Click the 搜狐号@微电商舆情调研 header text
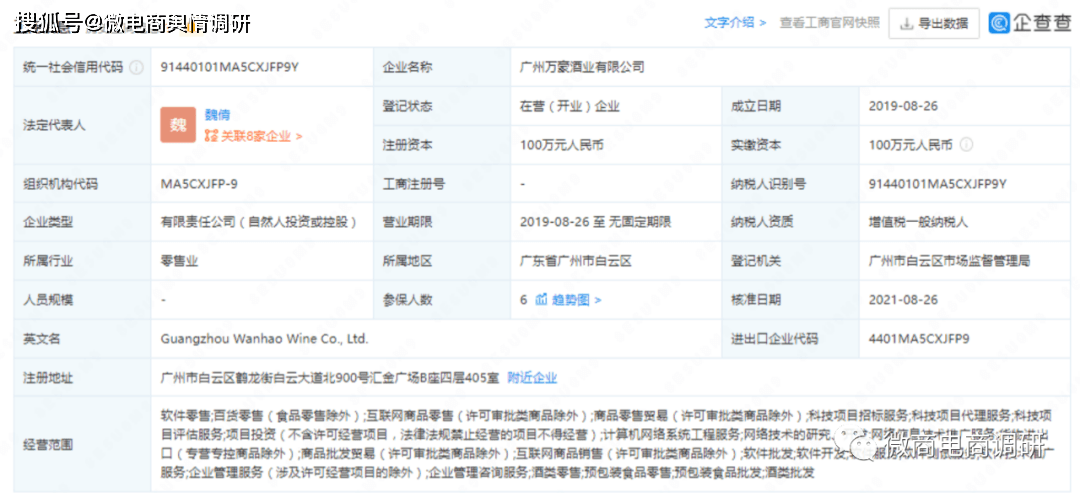 click(x=132, y=22)
